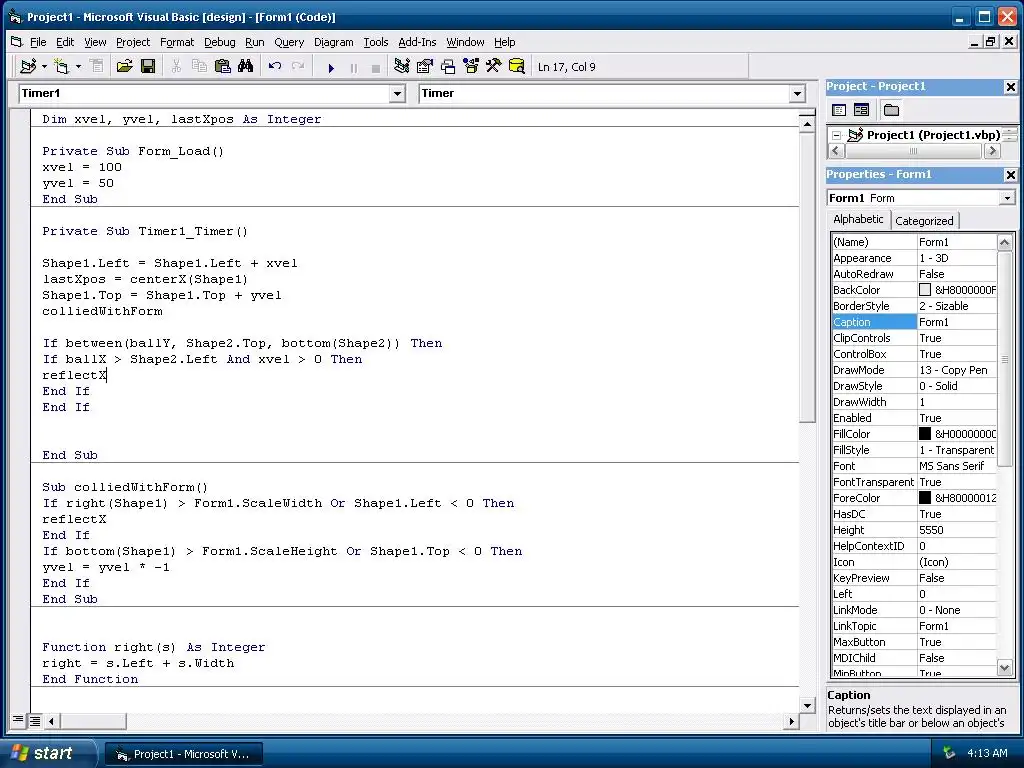The width and height of the screenshot is (1024, 768).
Task: Open the Edit menu
Action: coord(65,42)
